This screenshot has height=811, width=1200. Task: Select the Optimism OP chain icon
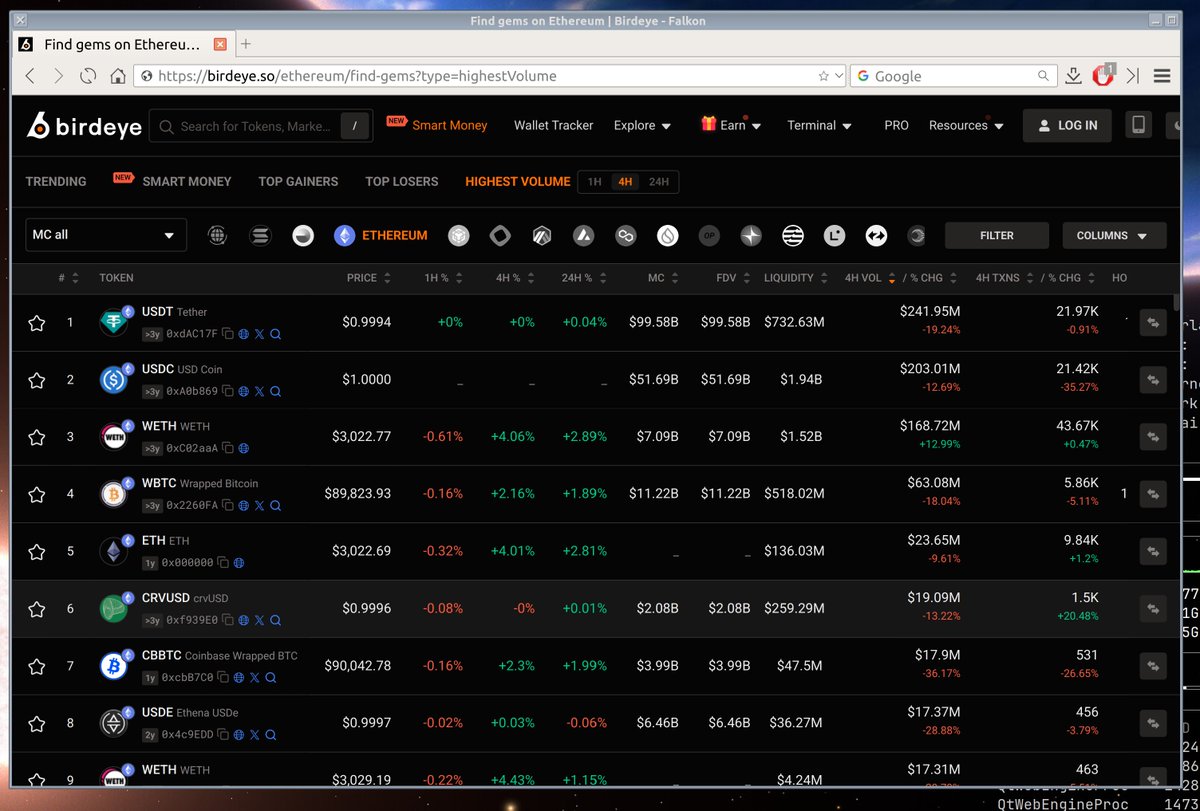click(709, 235)
